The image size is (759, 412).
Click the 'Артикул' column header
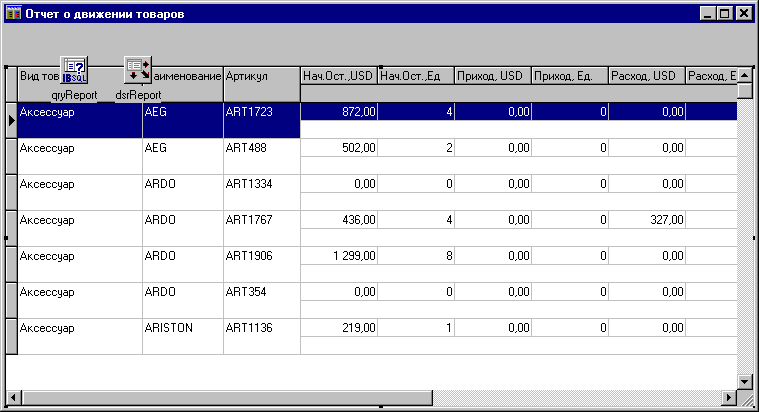(262, 85)
